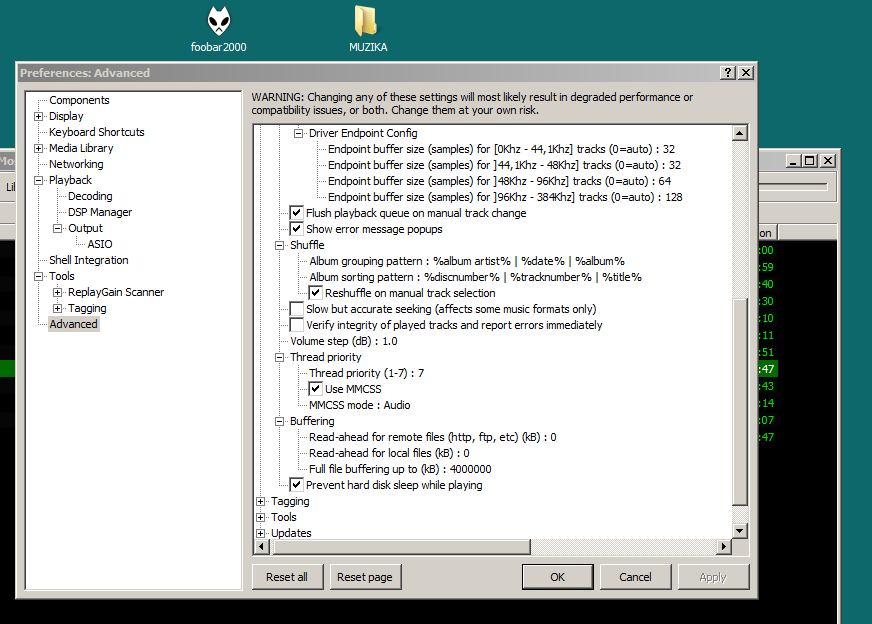This screenshot has height=624, width=872.
Task: Select the ASIO output page
Action: [100, 244]
